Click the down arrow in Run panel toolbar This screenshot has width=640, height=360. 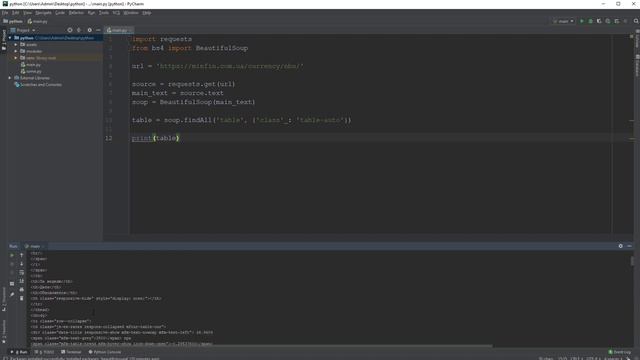click(22, 264)
